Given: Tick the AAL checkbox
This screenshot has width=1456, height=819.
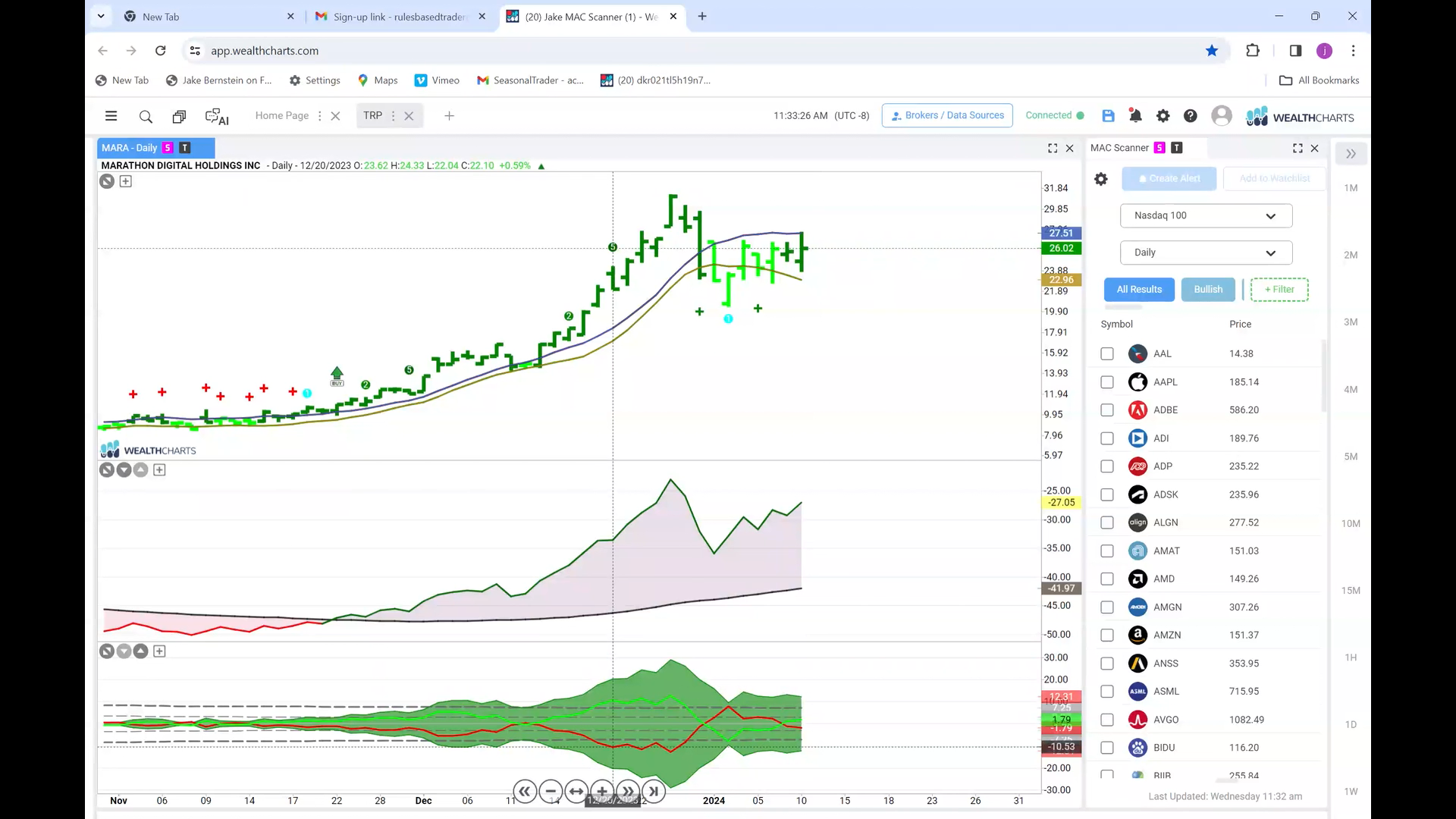Looking at the screenshot, I should click(x=1107, y=354).
